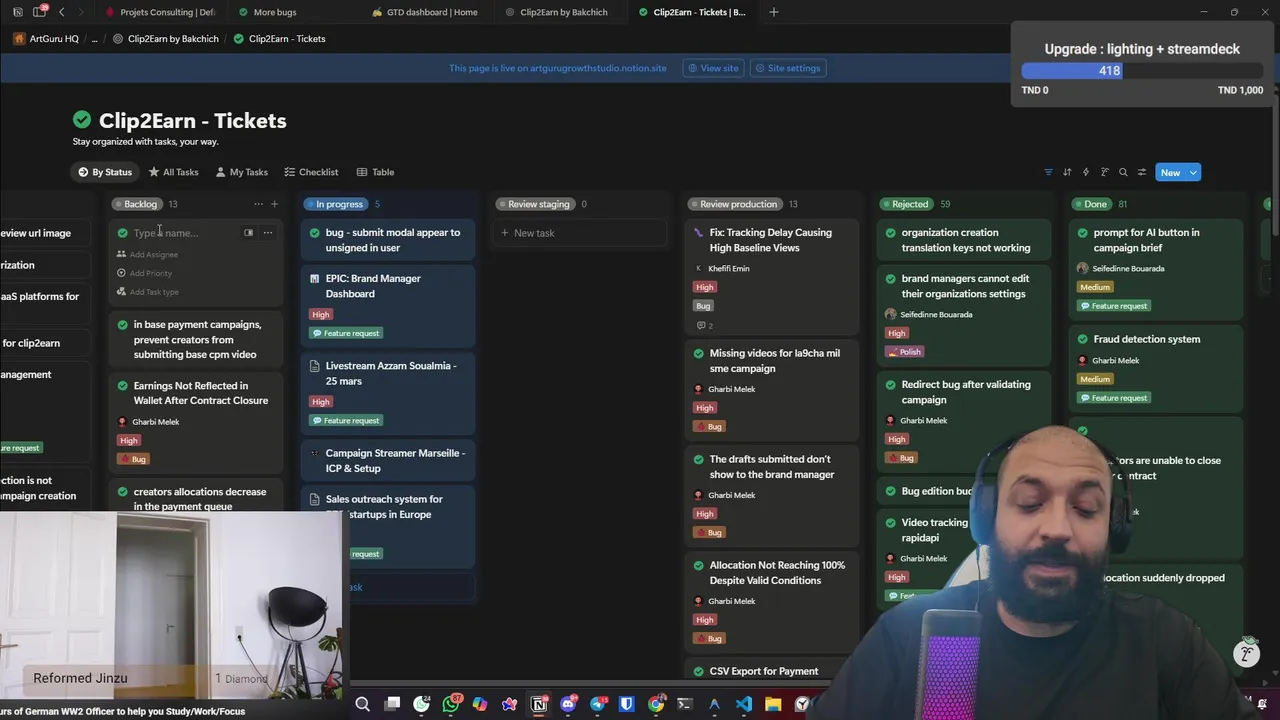The width and height of the screenshot is (1280, 720).
Task: Toggle checkbox on 'organization creation translation keys' card
Action: coord(891,233)
